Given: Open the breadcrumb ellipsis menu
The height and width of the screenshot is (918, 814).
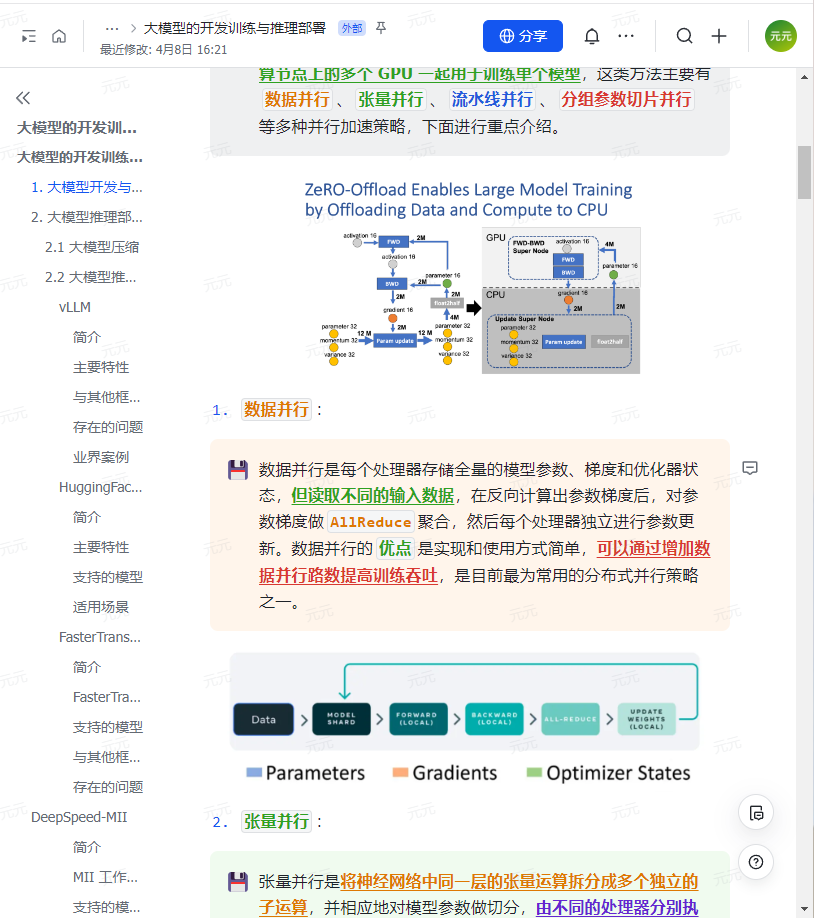Looking at the screenshot, I should pos(112,28).
